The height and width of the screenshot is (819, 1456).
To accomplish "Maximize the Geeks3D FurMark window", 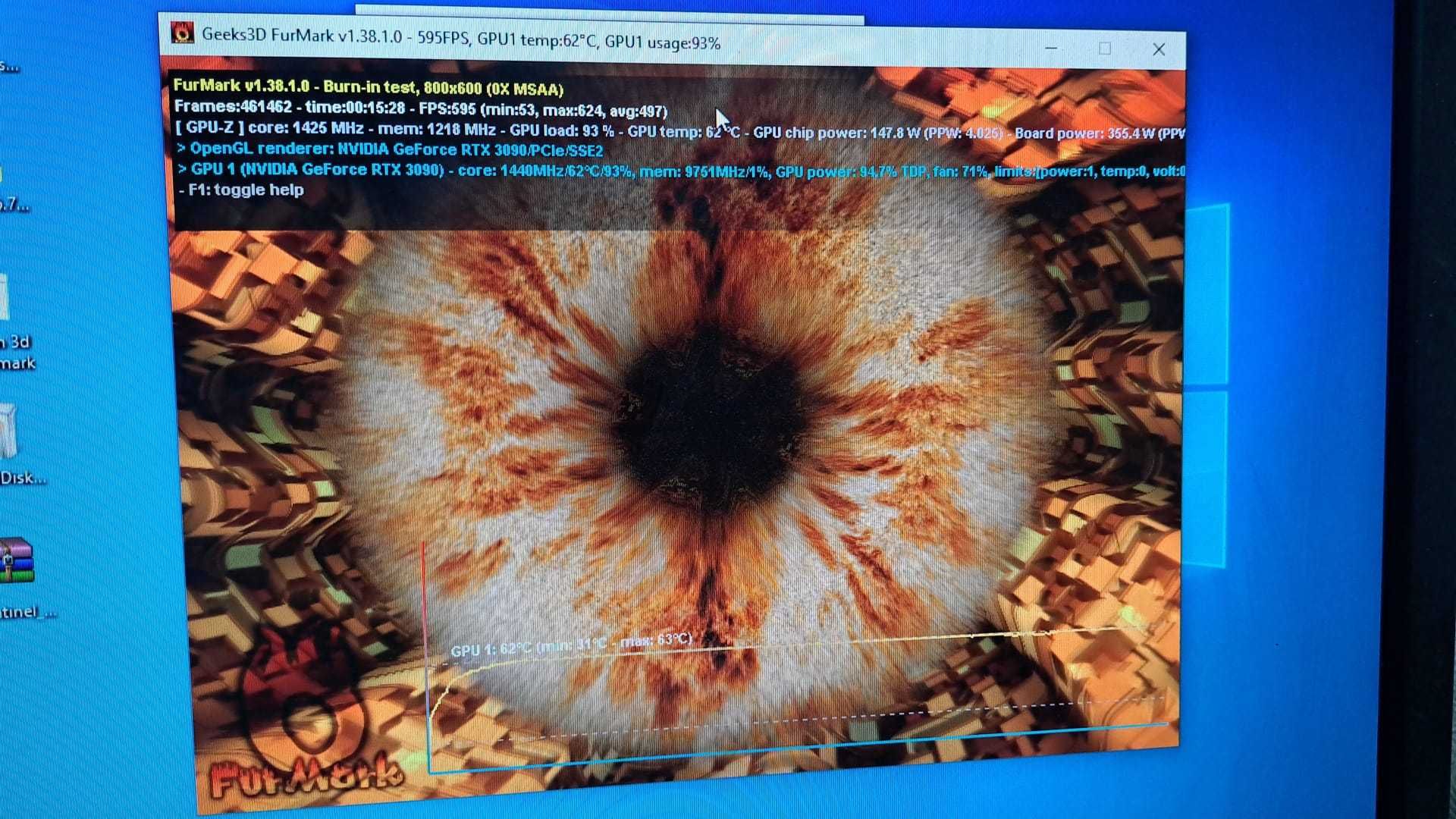I will [x=1105, y=49].
